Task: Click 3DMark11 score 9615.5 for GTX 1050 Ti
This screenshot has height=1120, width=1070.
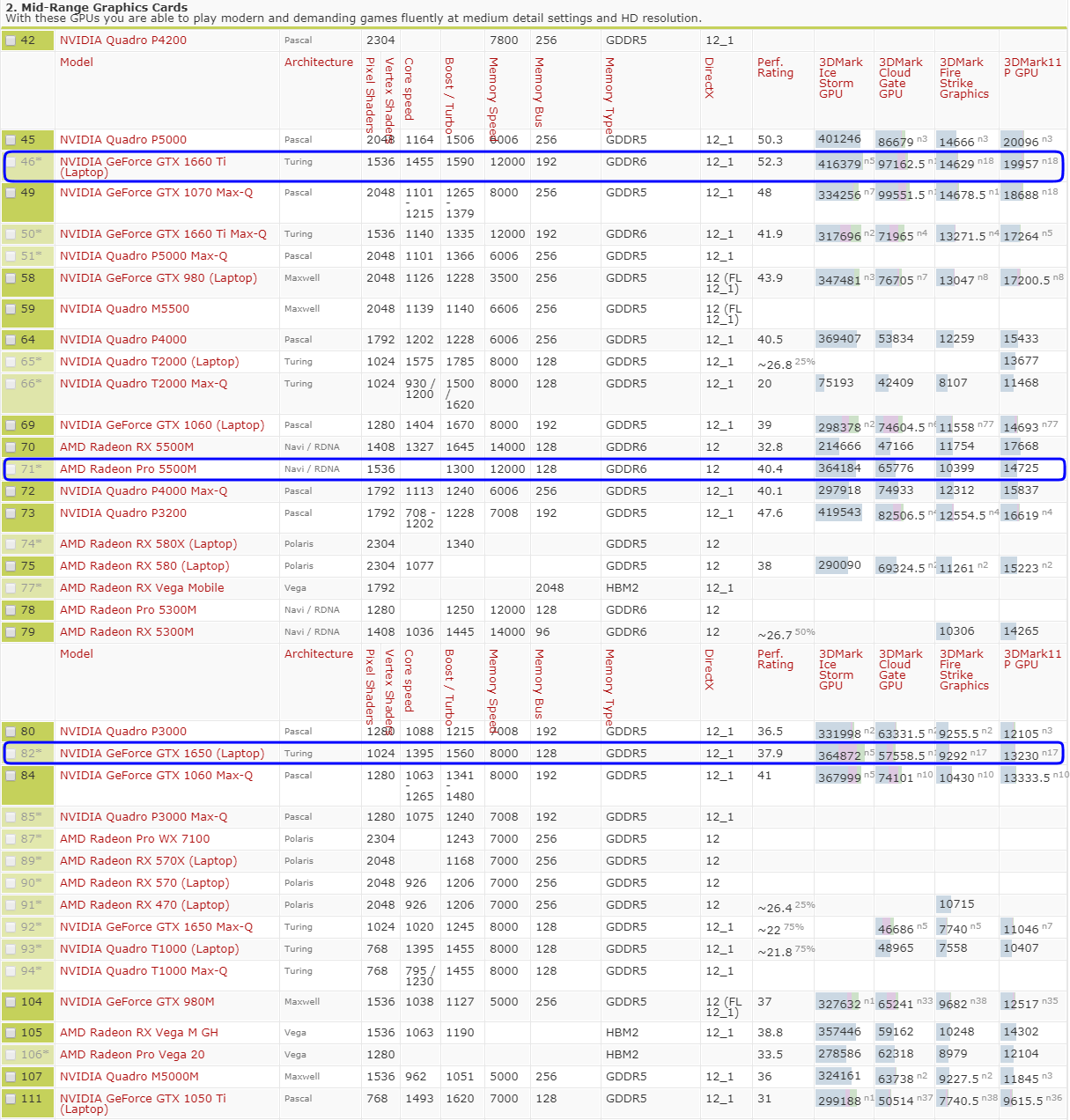Action: [x=1023, y=1101]
